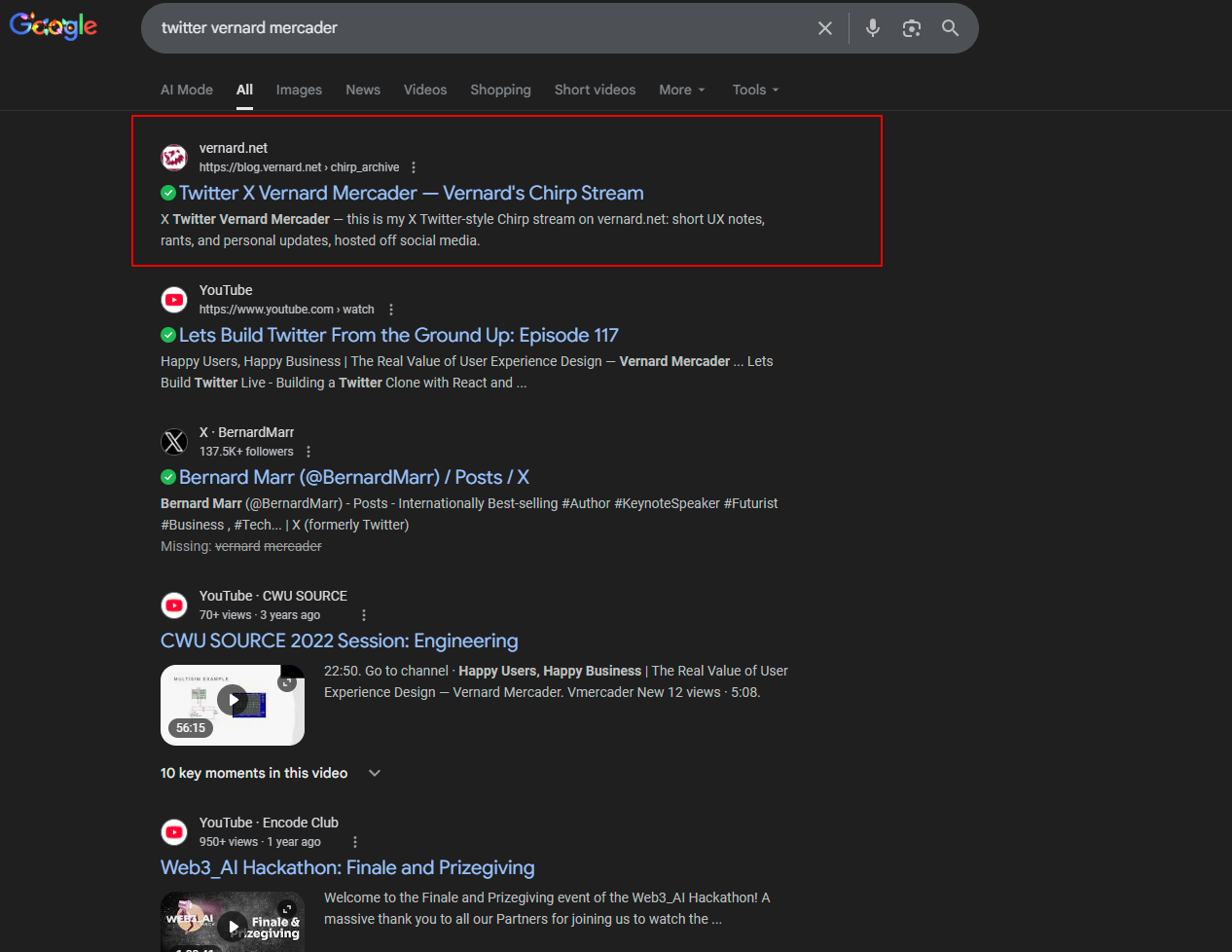Open the Tools dropdown
This screenshot has width=1232, height=952.
coord(755,90)
